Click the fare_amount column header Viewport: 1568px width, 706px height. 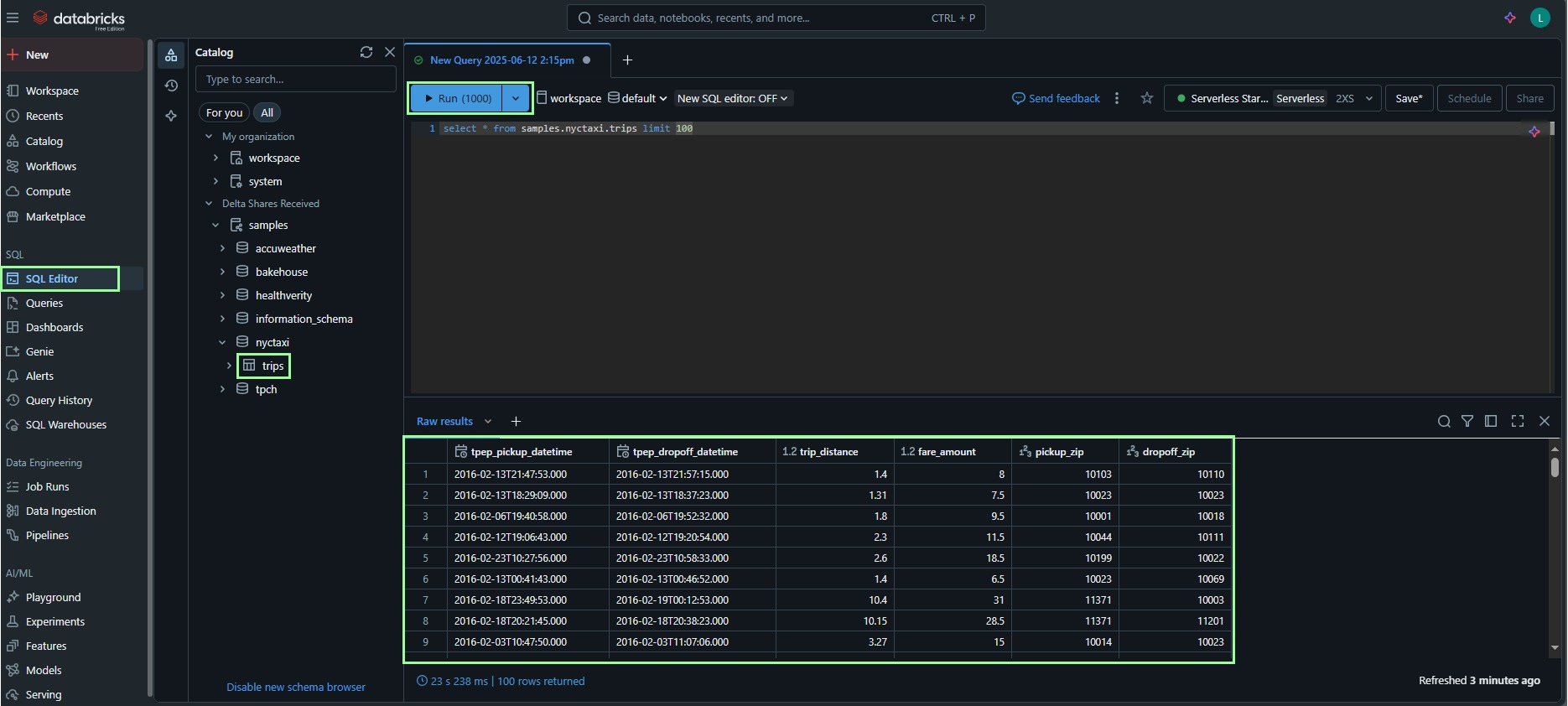(952, 451)
